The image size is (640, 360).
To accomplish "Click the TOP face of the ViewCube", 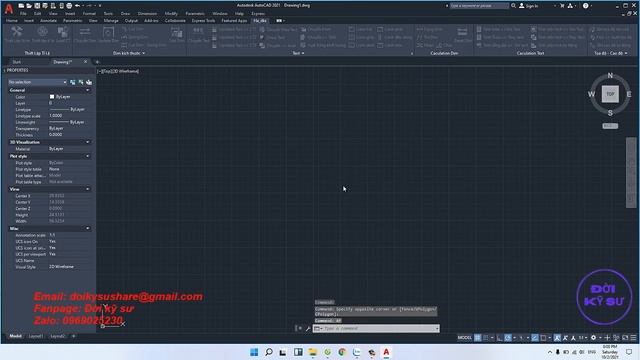I will coord(610,94).
